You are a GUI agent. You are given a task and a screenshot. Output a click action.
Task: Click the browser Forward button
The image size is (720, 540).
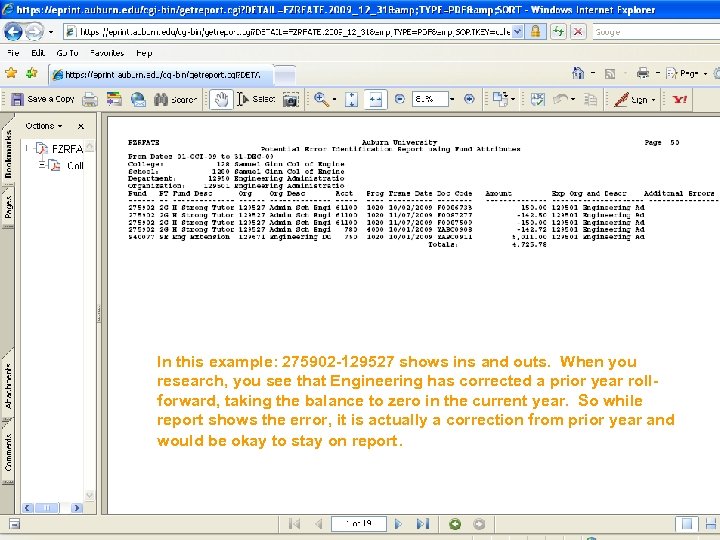[34, 32]
